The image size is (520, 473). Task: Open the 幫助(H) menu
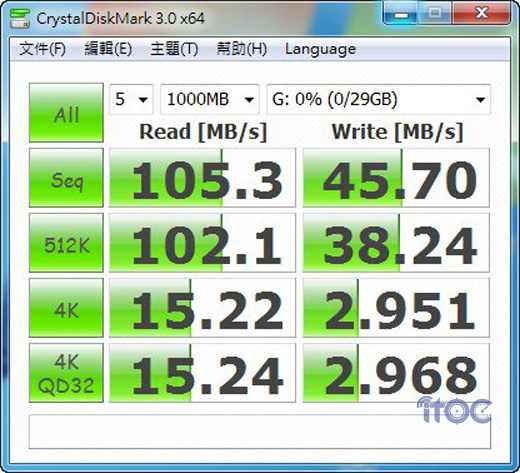(242, 49)
